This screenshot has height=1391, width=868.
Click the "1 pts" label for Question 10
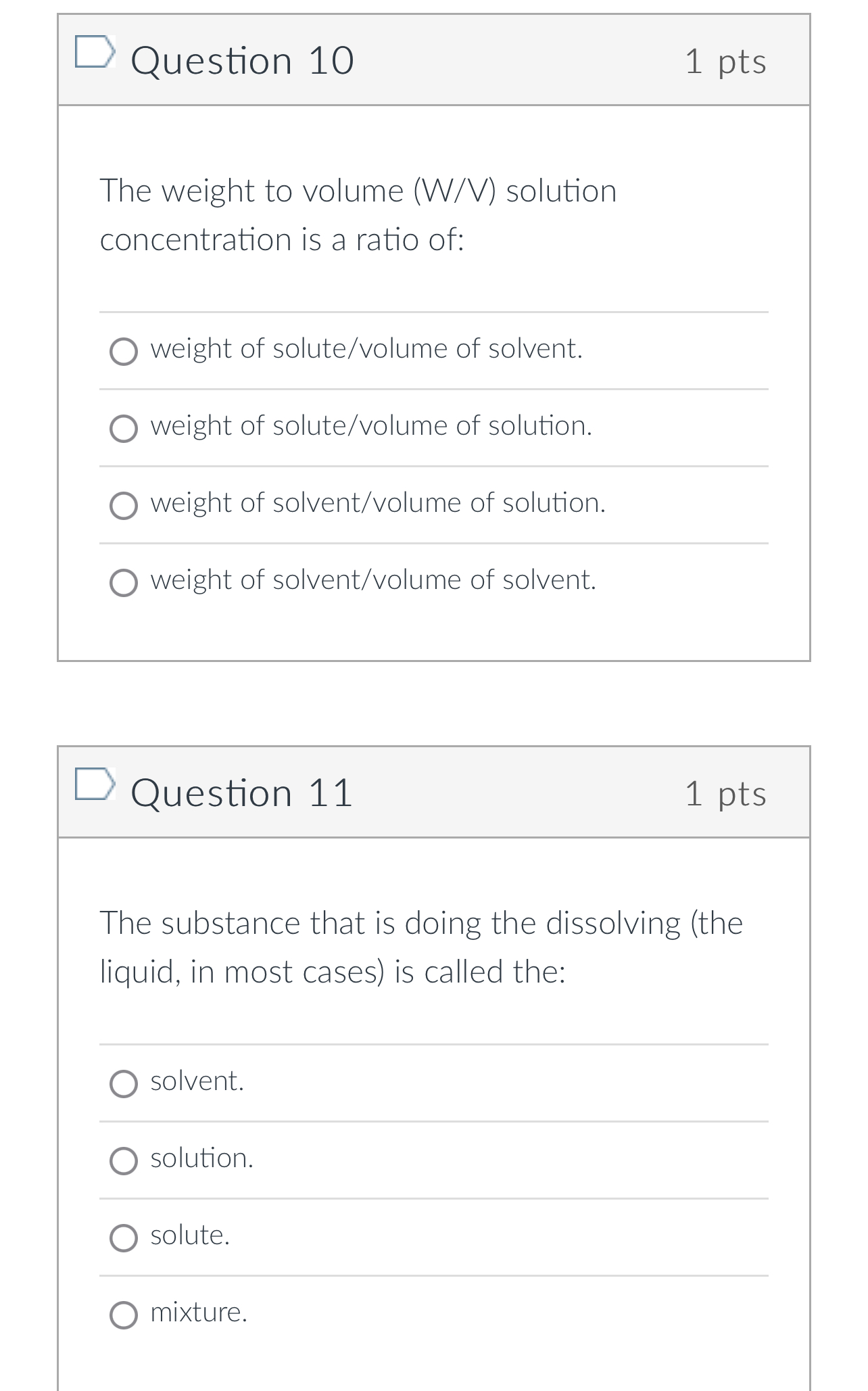[725, 61]
